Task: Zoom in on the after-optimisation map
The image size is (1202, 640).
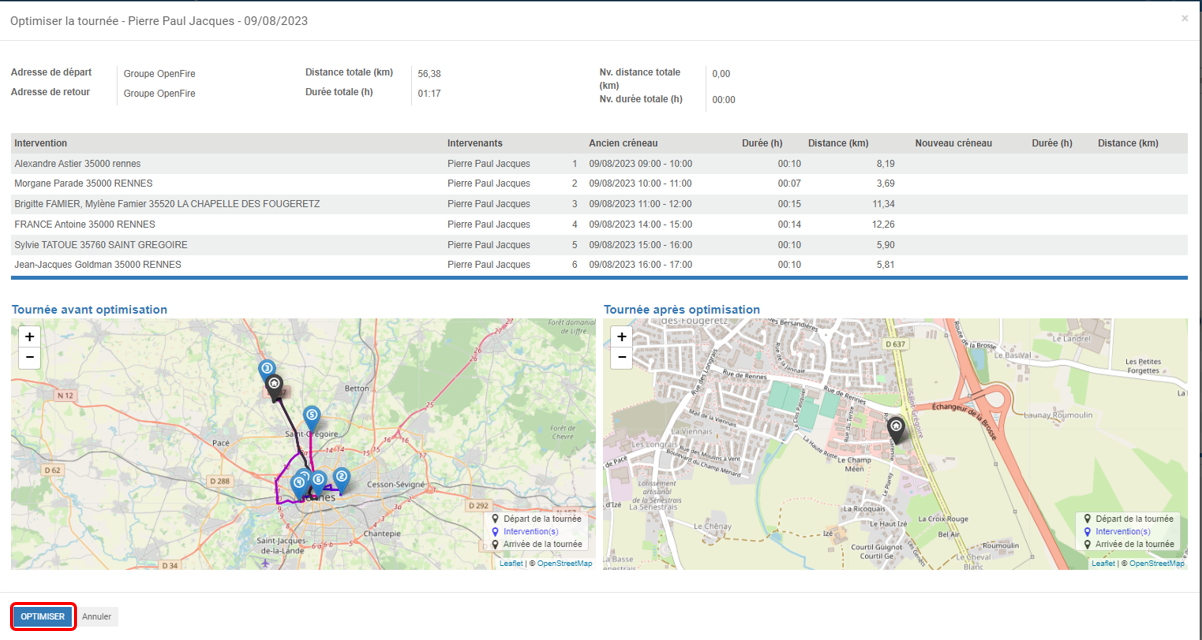Action: click(621, 337)
